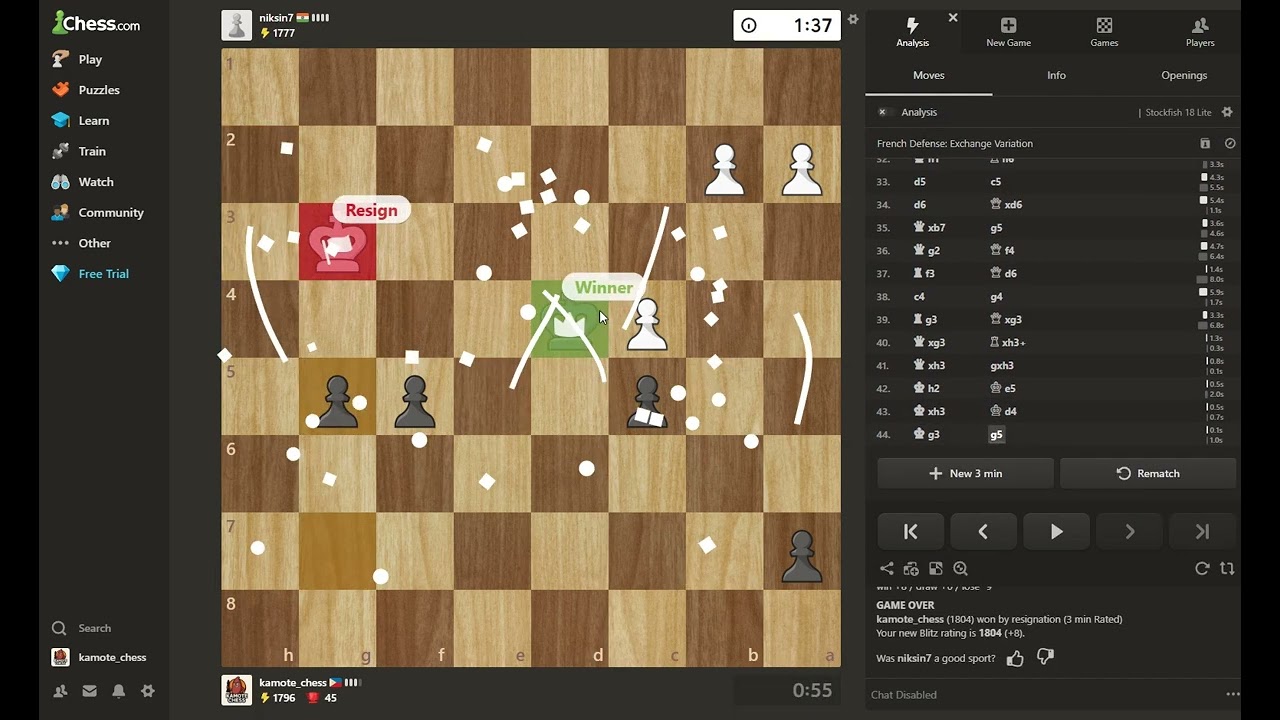Open the sidebar Search
This screenshot has height=720, width=1280.
pyautogui.click(x=82, y=628)
